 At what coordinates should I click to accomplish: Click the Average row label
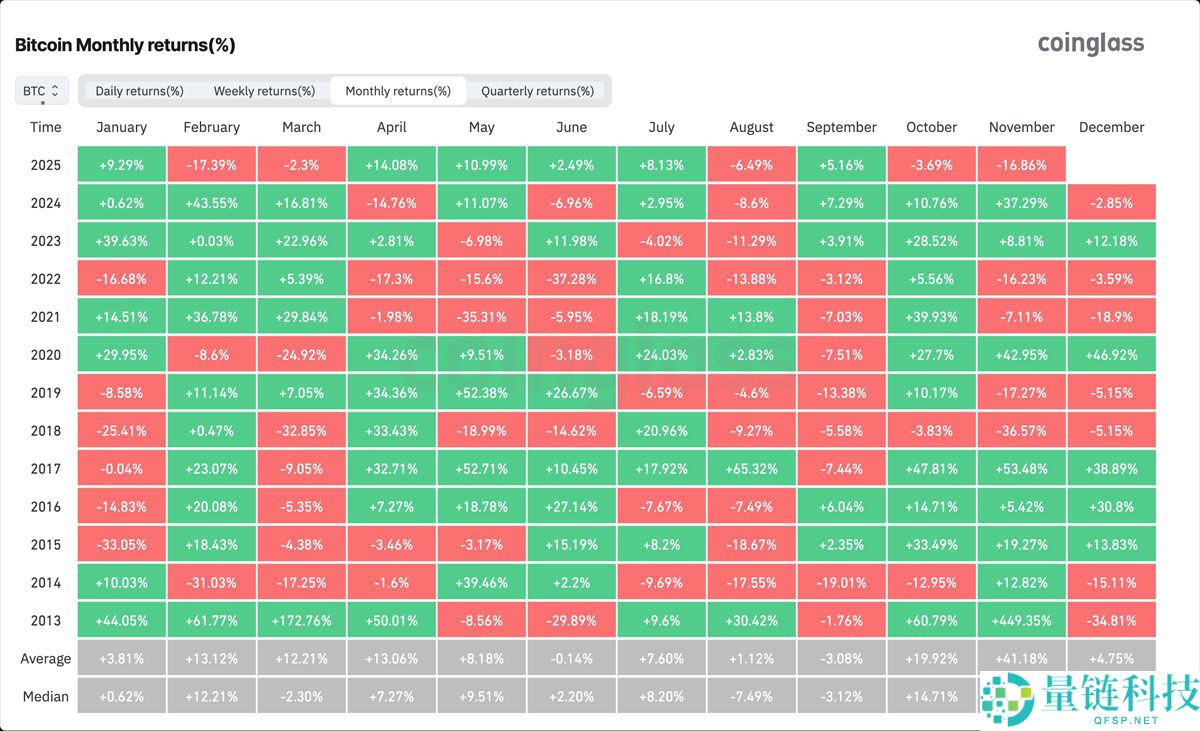[x=45, y=659]
